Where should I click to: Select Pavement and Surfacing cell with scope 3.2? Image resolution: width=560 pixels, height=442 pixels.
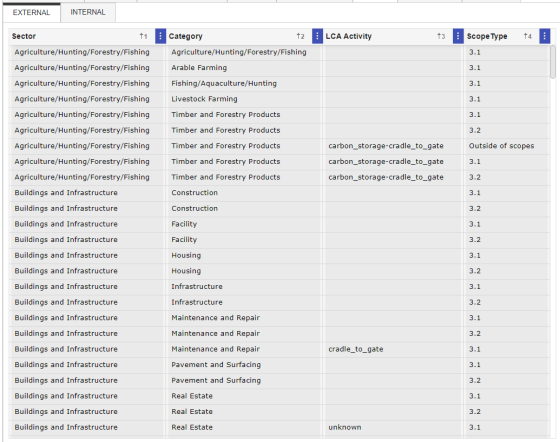(x=244, y=381)
